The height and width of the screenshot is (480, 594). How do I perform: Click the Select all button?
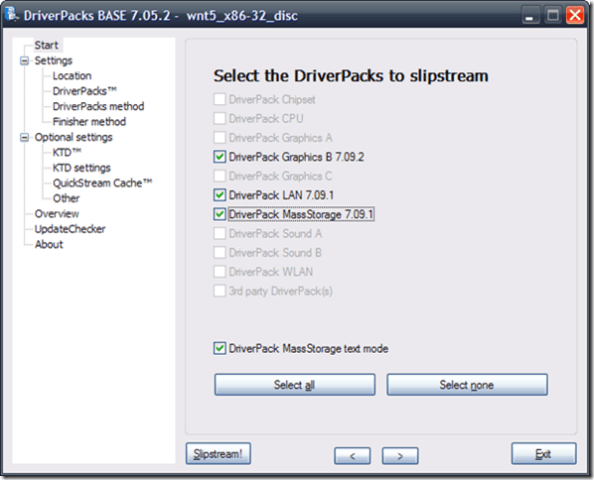tap(295, 385)
